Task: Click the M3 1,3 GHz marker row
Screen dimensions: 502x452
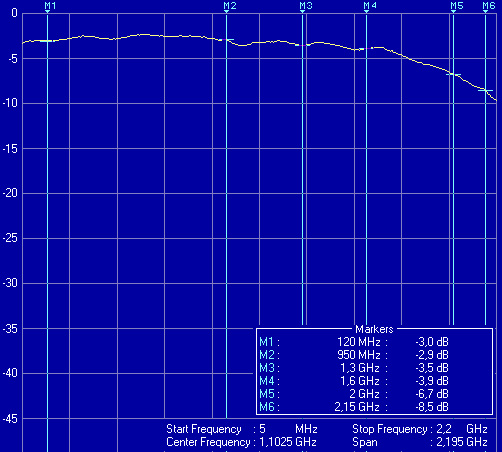Action: pyautogui.click(x=354, y=368)
